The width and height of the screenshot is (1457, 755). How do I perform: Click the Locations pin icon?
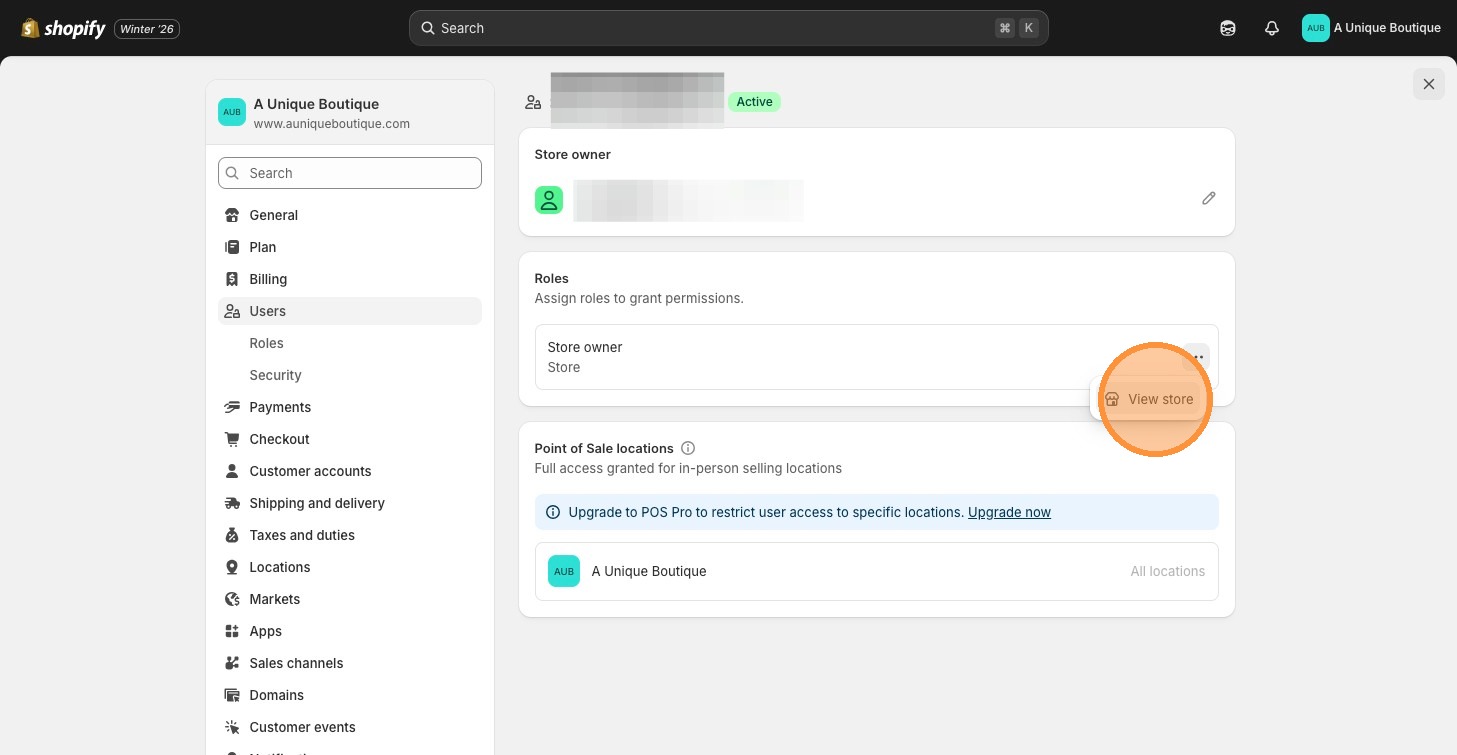click(x=232, y=567)
